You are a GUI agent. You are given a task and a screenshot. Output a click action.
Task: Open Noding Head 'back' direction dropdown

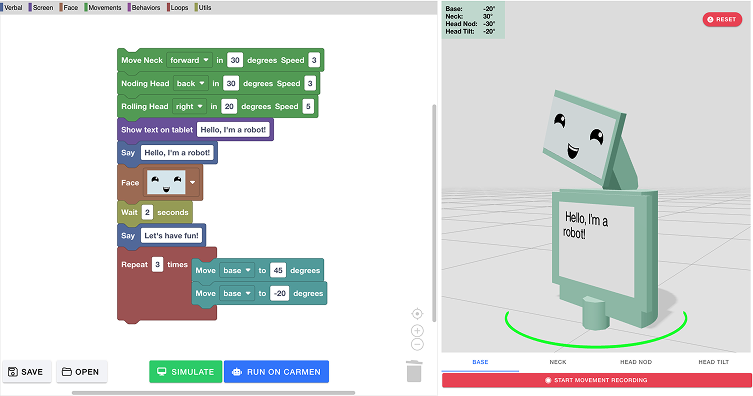pos(191,83)
